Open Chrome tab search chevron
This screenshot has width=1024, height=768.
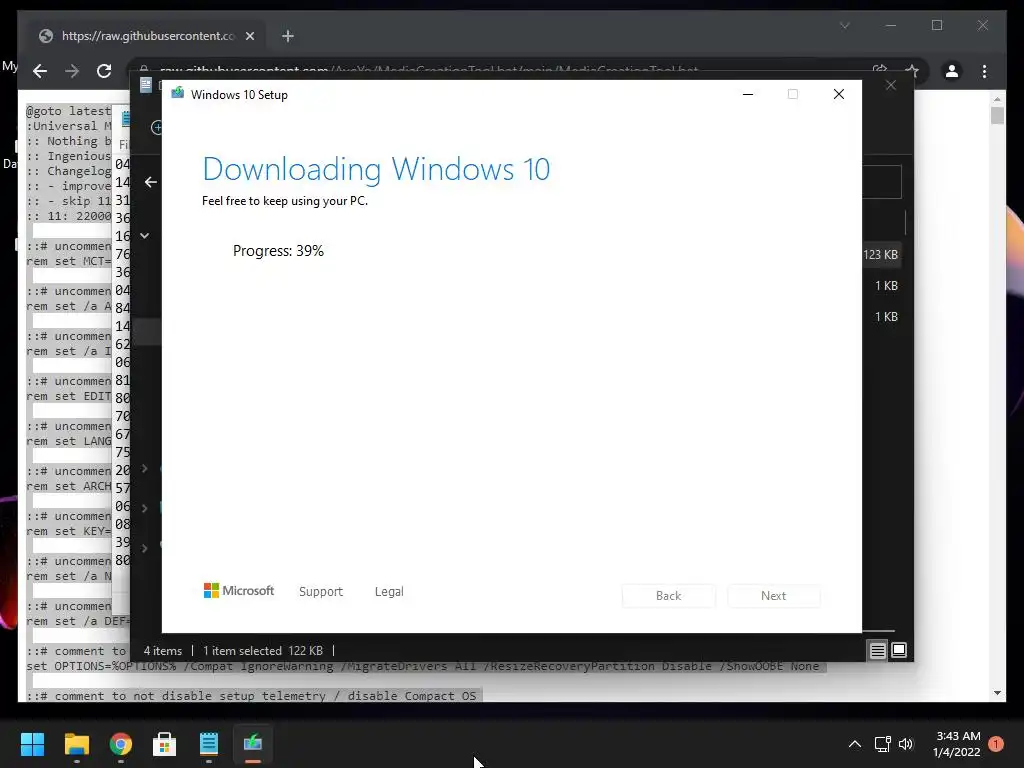click(844, 25)
